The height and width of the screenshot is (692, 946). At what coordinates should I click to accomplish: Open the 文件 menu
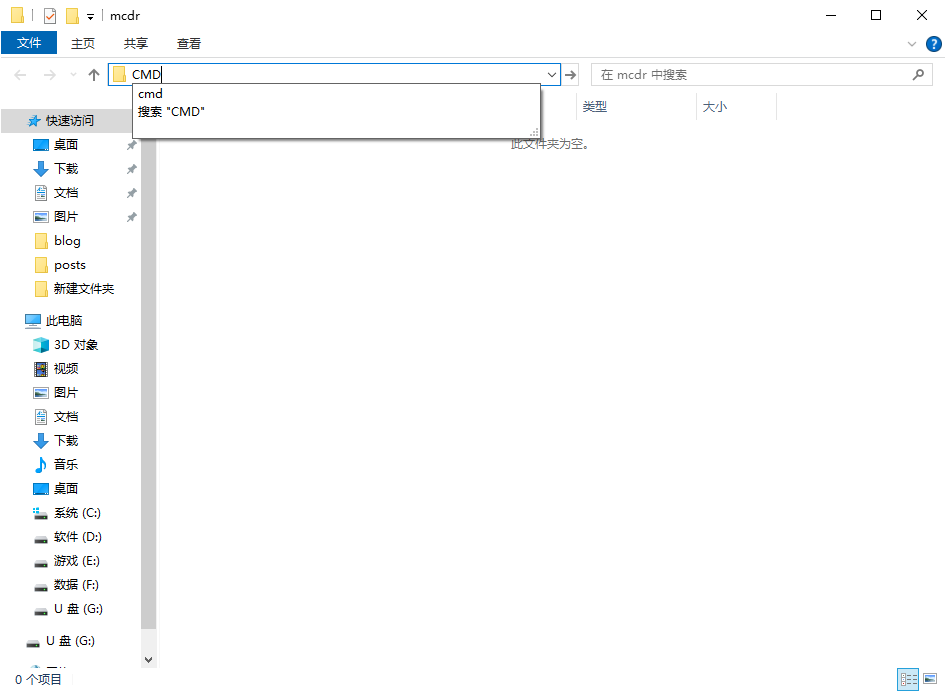click(29, 43)
